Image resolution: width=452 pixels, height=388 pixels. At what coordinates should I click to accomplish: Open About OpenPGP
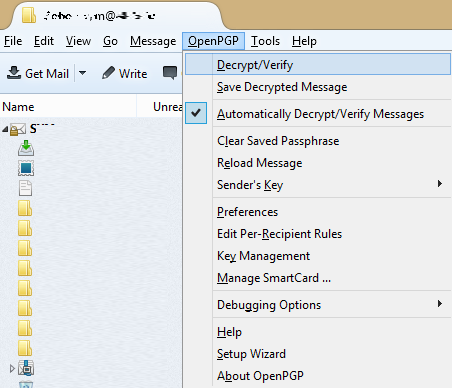point(318,376)
